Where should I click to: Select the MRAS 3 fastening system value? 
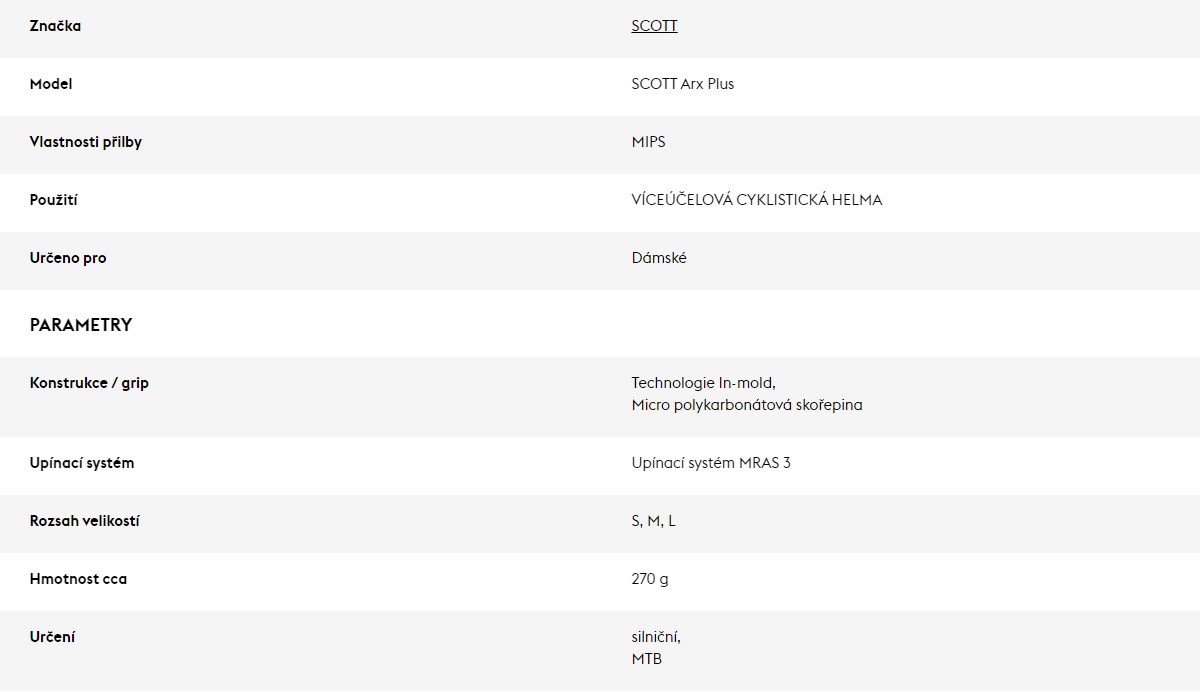coord(711,463)
